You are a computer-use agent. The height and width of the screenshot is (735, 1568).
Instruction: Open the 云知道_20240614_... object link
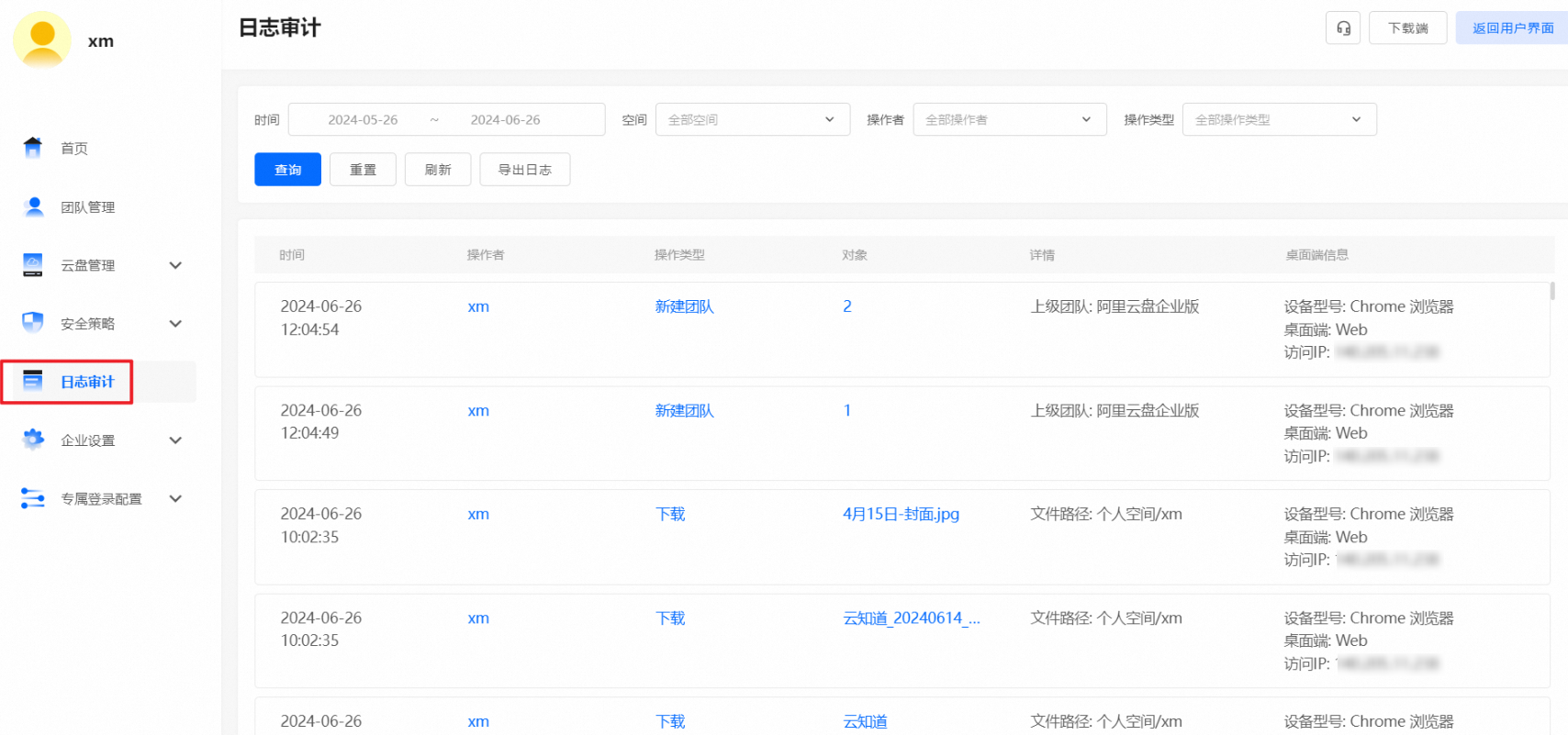click(x=912, y=618)
